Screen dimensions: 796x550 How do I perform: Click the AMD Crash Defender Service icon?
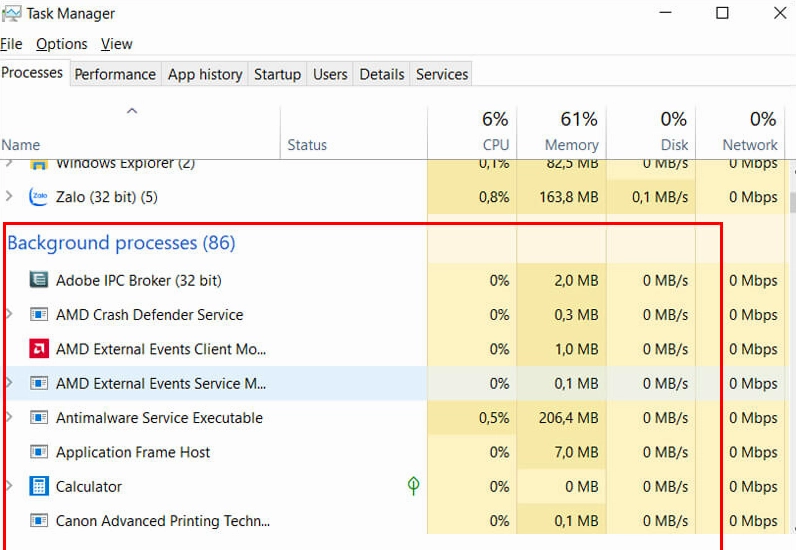pyautogui.click(x=39, y=315)
